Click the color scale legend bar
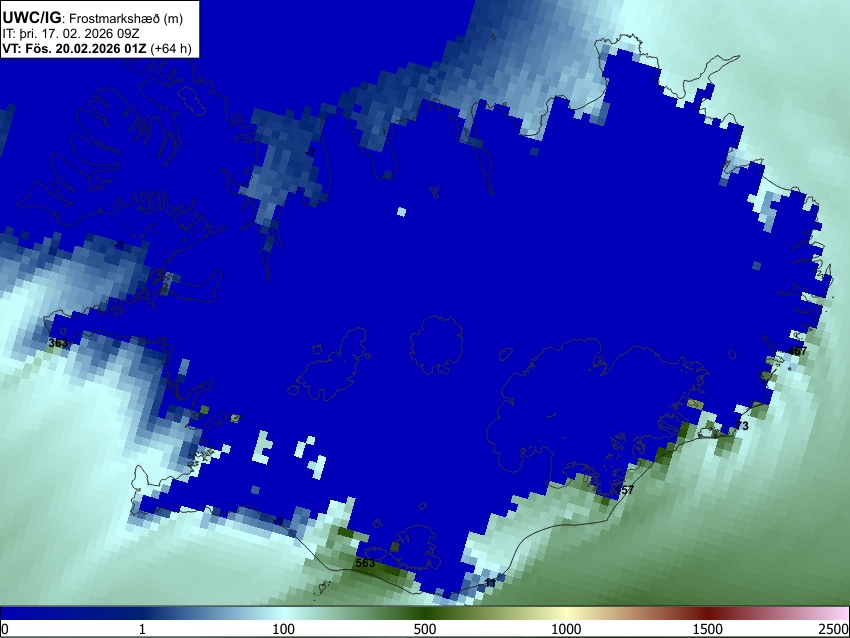Screen dimensions: 850x638 (425, 613)
